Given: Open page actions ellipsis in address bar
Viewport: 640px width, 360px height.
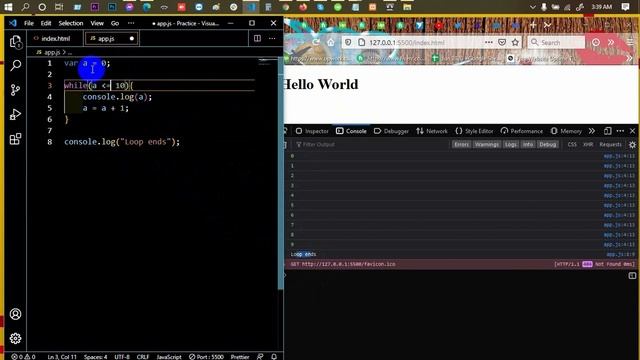Looking at the screenshot, I should (488, 42).
